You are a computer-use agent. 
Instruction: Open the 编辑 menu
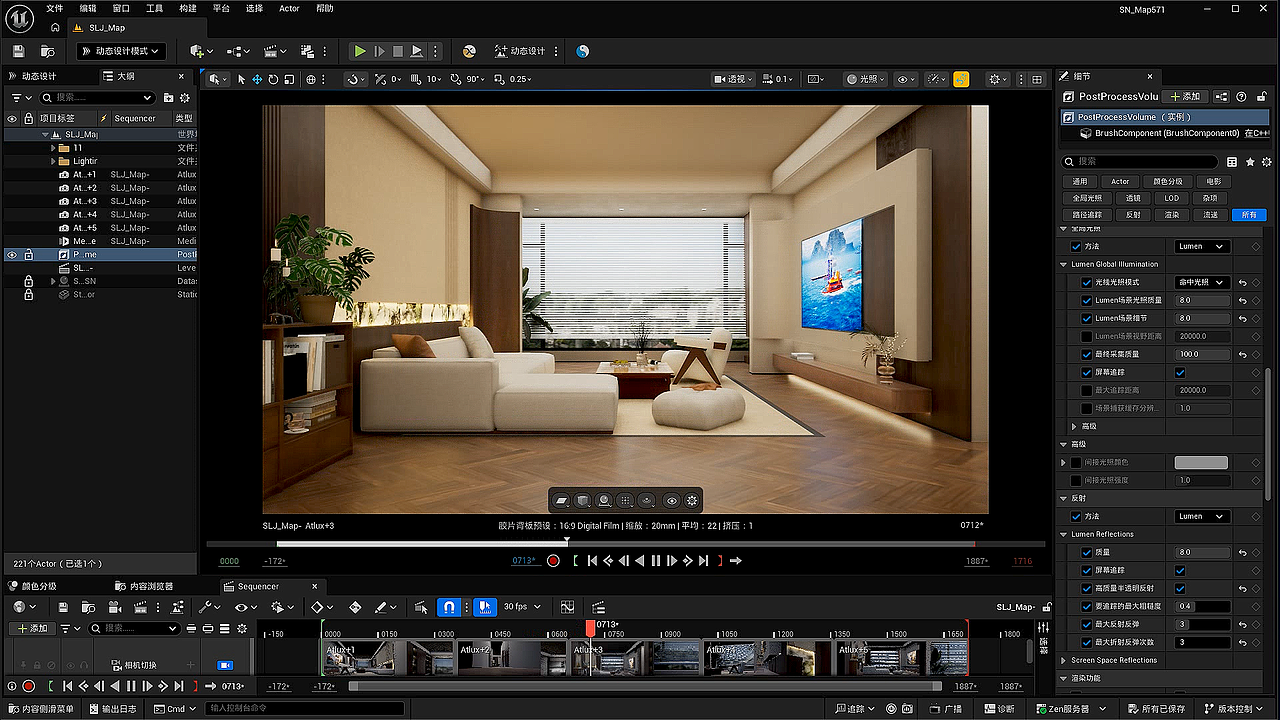click(x=88, y=8)
